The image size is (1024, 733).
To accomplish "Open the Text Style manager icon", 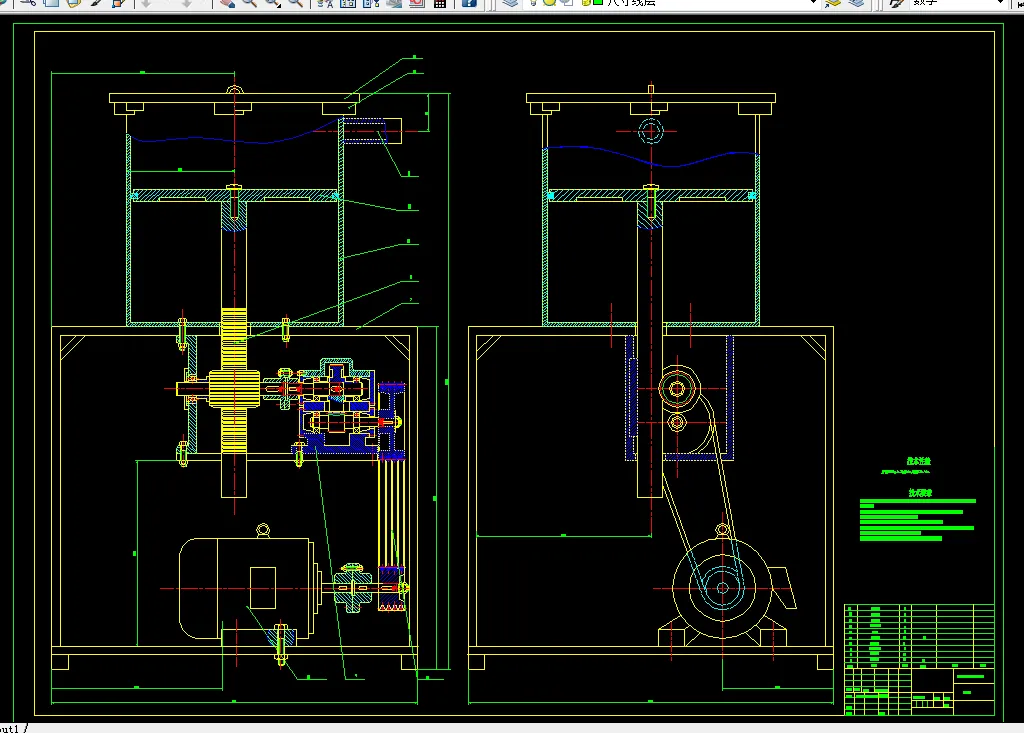I will (897, 3).
